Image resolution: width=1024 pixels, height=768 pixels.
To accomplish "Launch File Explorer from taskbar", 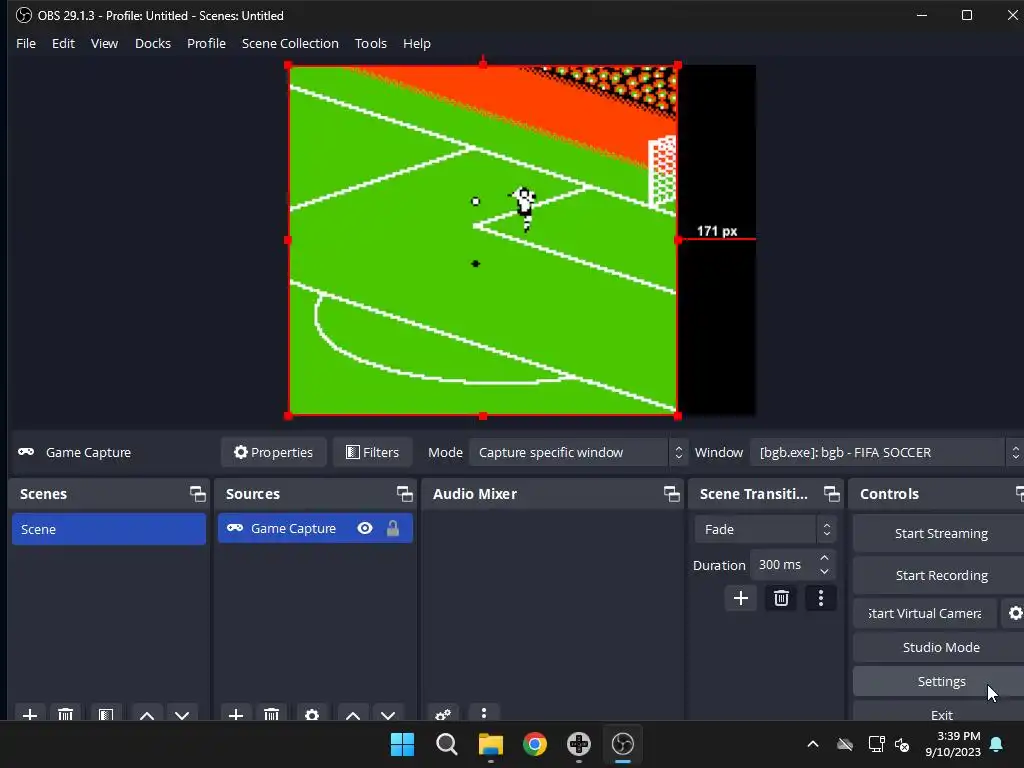I will pos(490,744).
